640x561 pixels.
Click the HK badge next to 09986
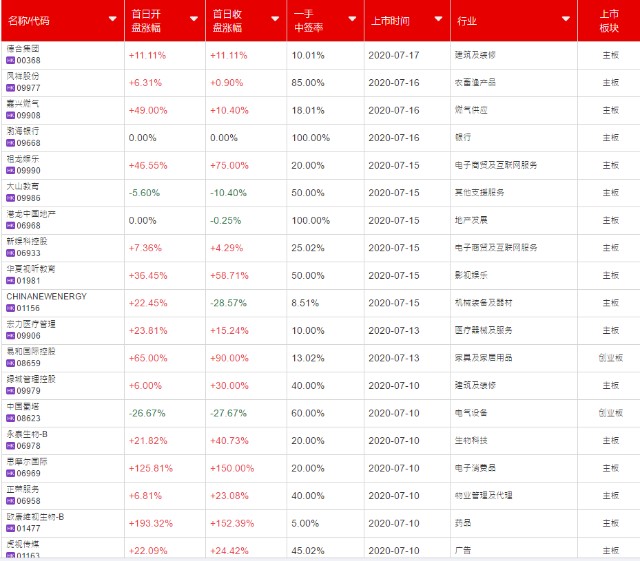click(12, 198)
